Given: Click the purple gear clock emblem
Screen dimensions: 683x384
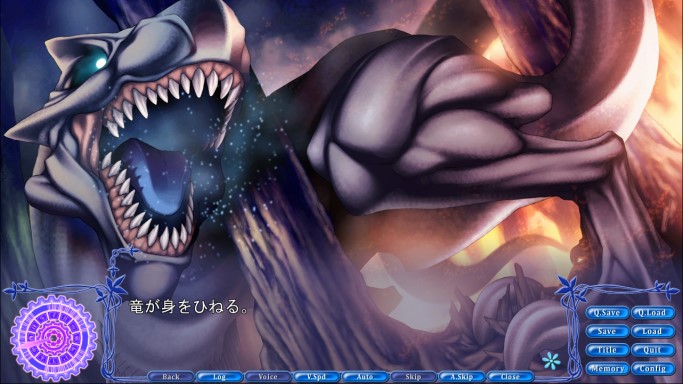Looking at the screenshot, I should click(x=54, y=338).
